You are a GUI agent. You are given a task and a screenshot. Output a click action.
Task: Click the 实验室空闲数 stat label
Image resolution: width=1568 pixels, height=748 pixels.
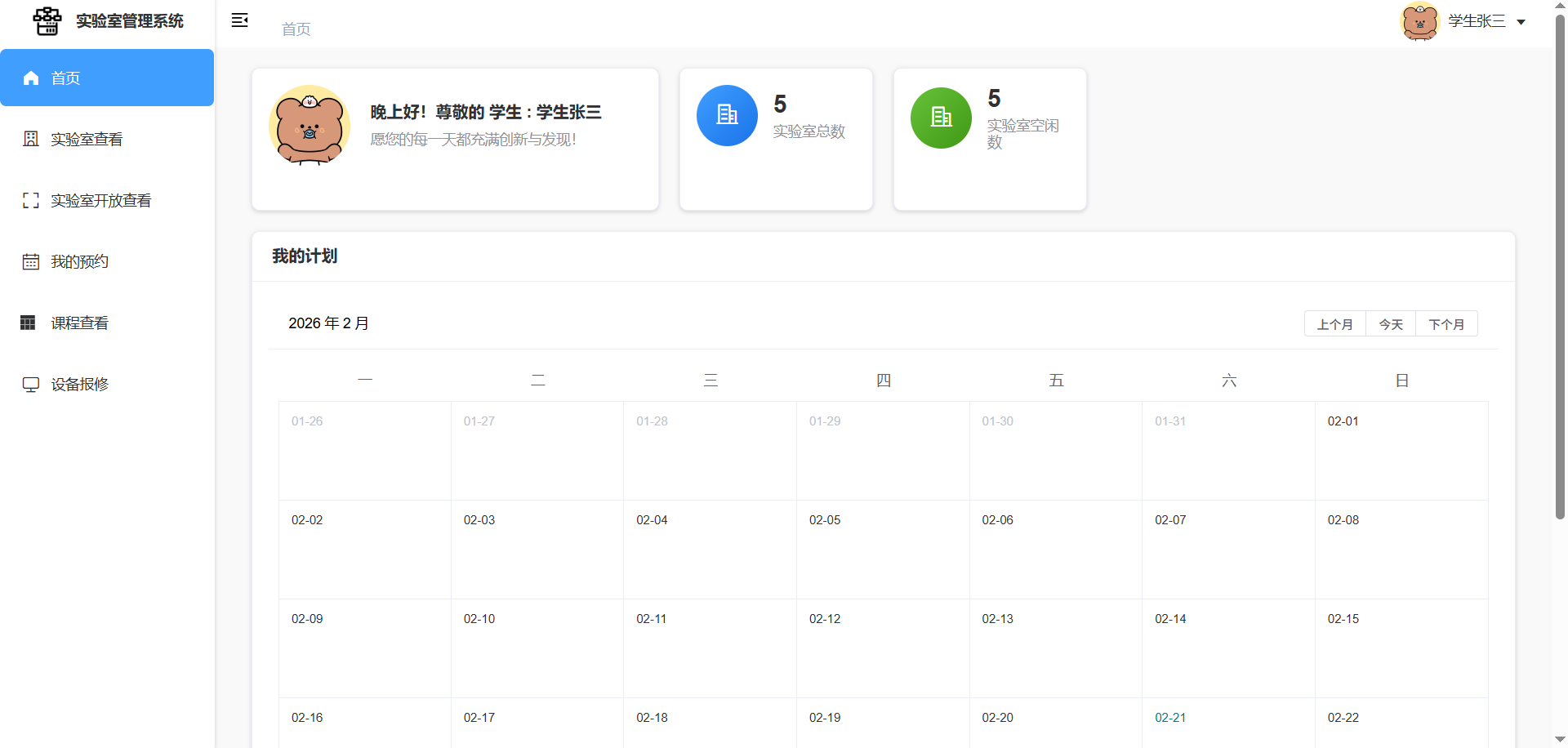[1022, 134]
